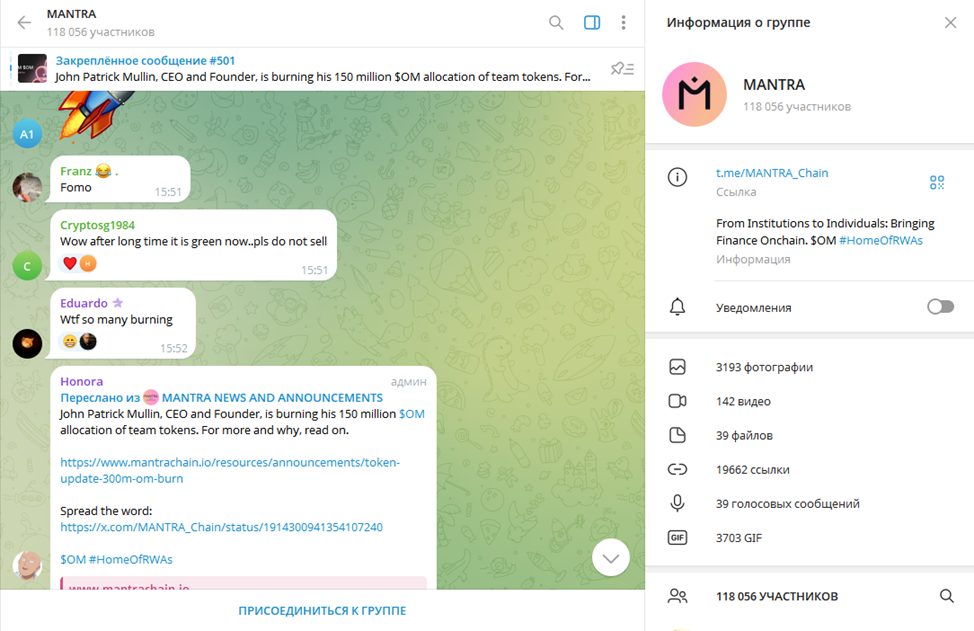Open the x.com MANTRA_Chain status link
The width and height of the screenshot is (974, 631).
[221, 527]
